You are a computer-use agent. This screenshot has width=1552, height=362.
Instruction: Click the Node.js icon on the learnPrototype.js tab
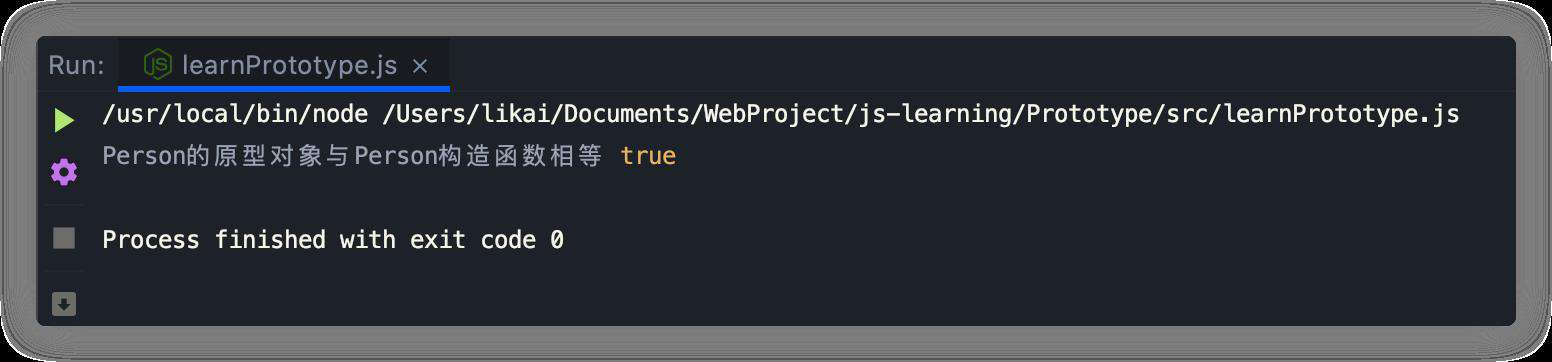coord(158,65)
